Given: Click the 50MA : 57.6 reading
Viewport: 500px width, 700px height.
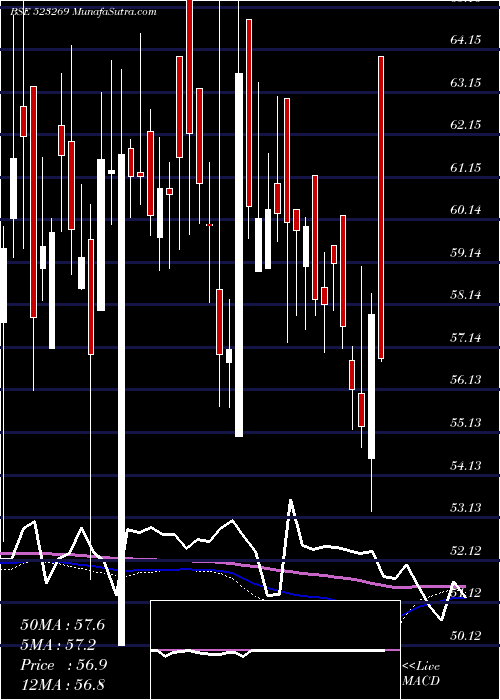Looking at the screenshot, I should pyautogui.click(x=62, y=625).
